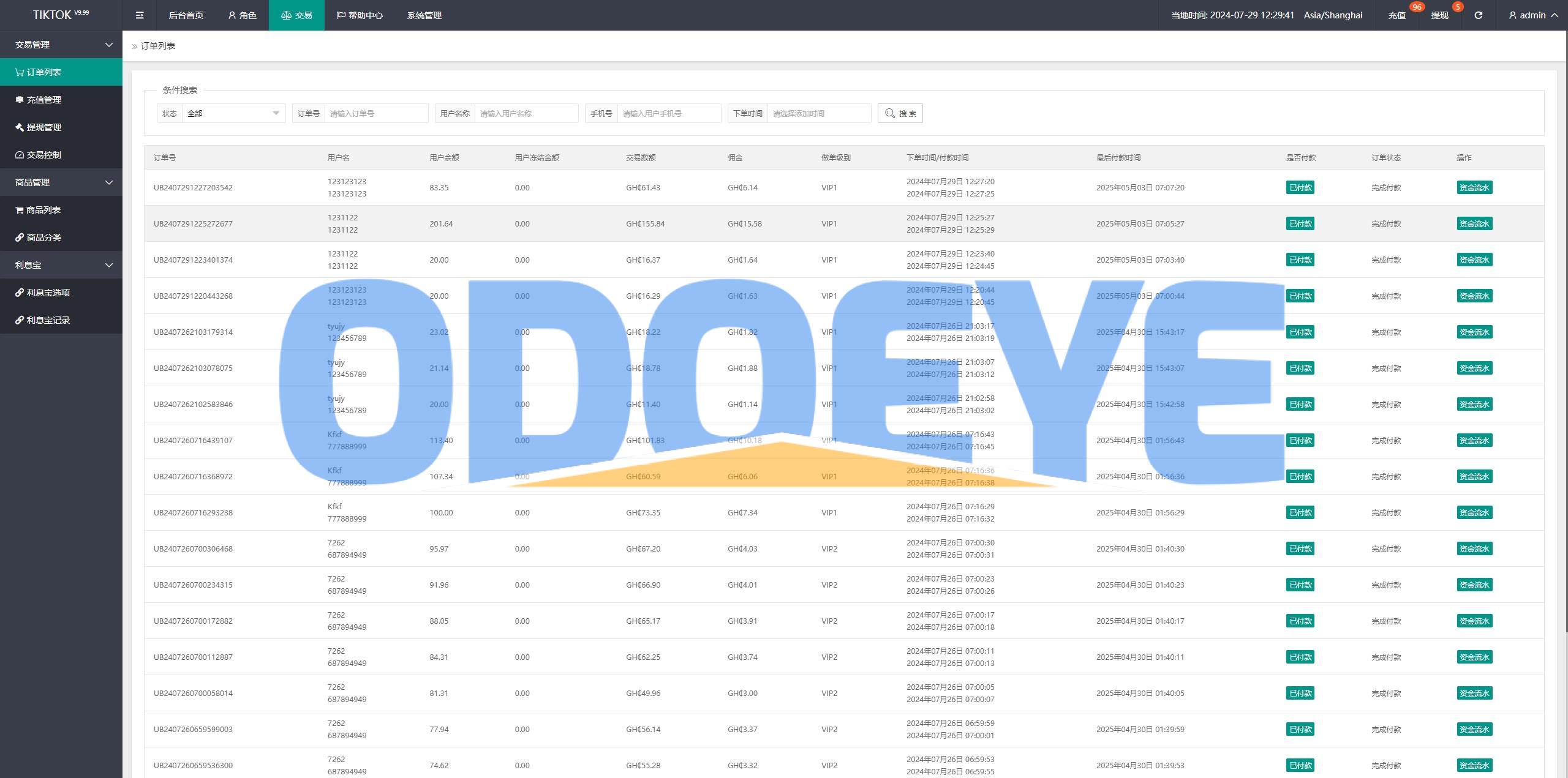
Task: Click the icon beside 充值管理
Action: tap(20, 100)
